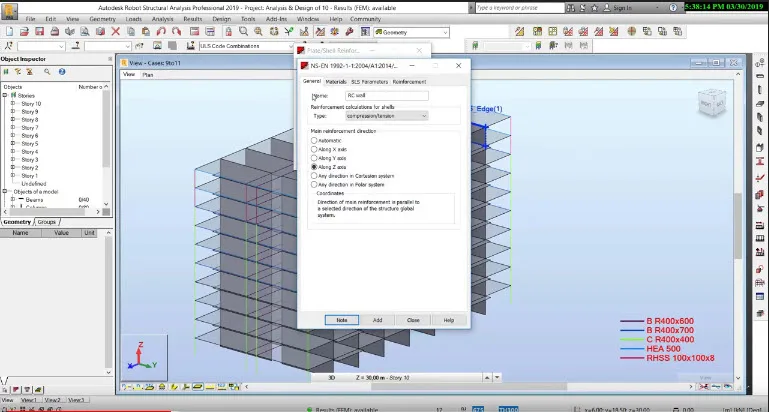Screen dimensions: 769x412
Task: Select Along X axis radio button
Action: click(x=314, y=149)
